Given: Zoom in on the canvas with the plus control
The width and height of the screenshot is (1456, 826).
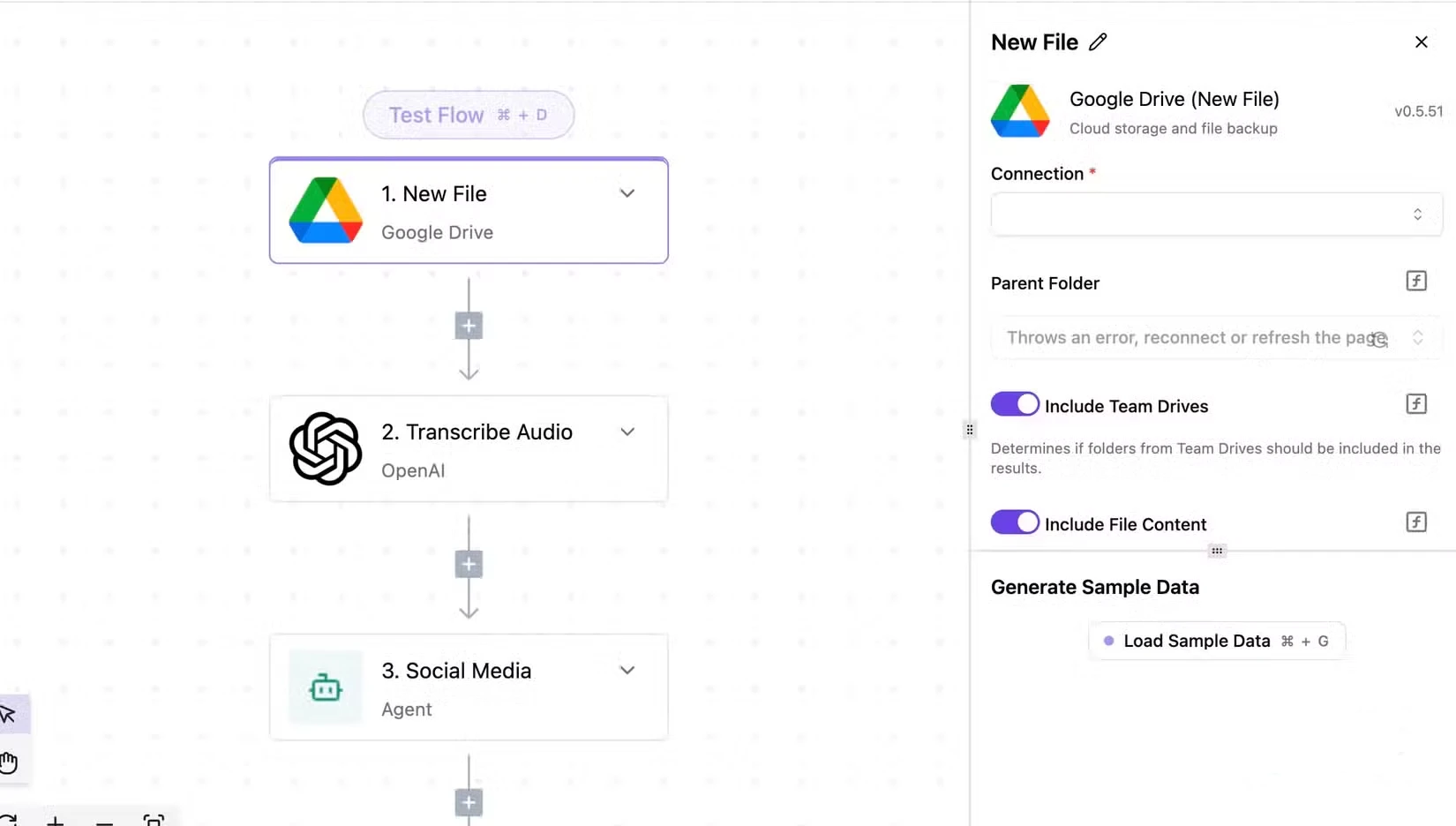Looking at the screenshot, I should pyautogui.click(x=55, y=821).
